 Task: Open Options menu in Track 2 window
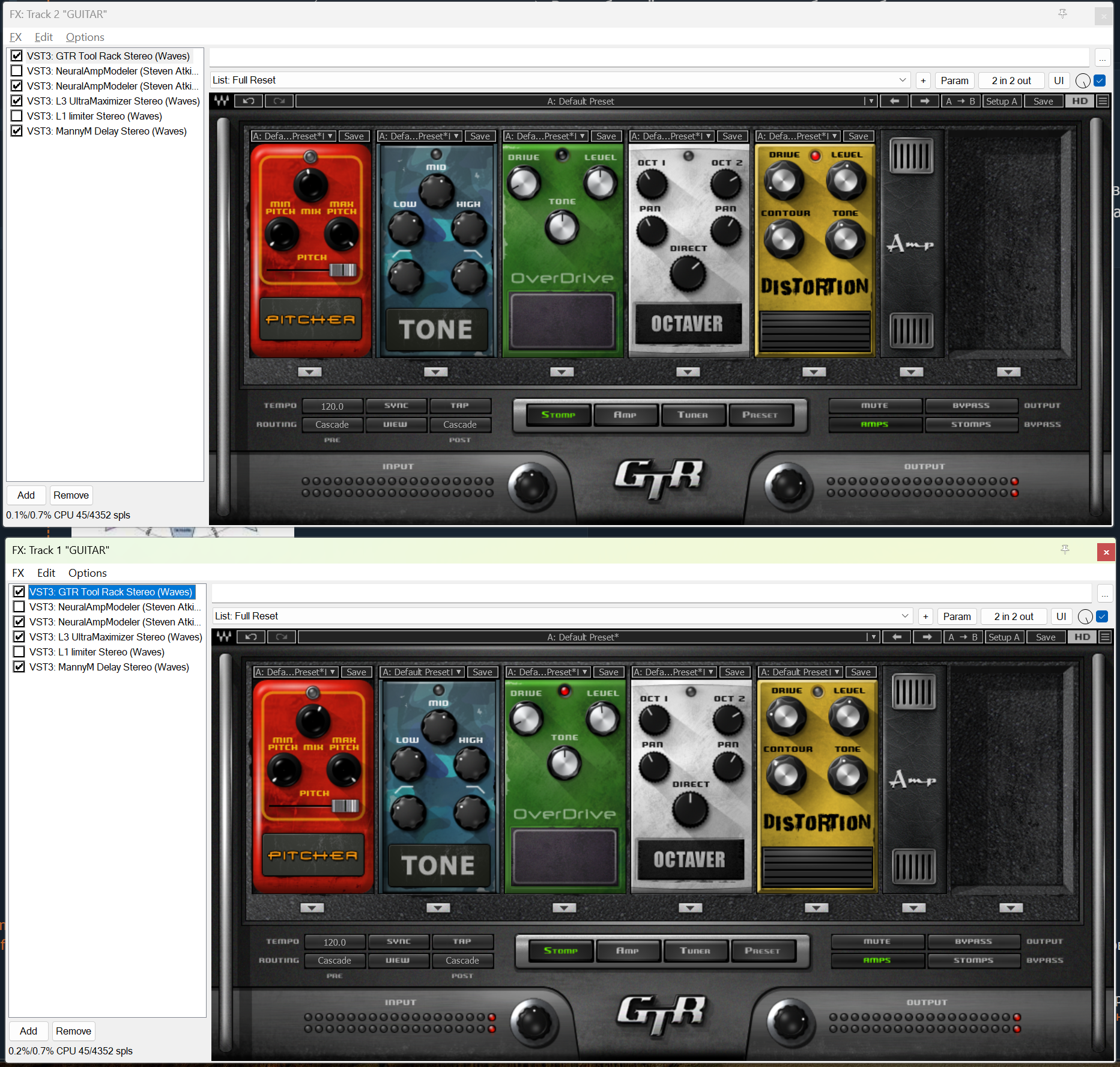(85, 37)
